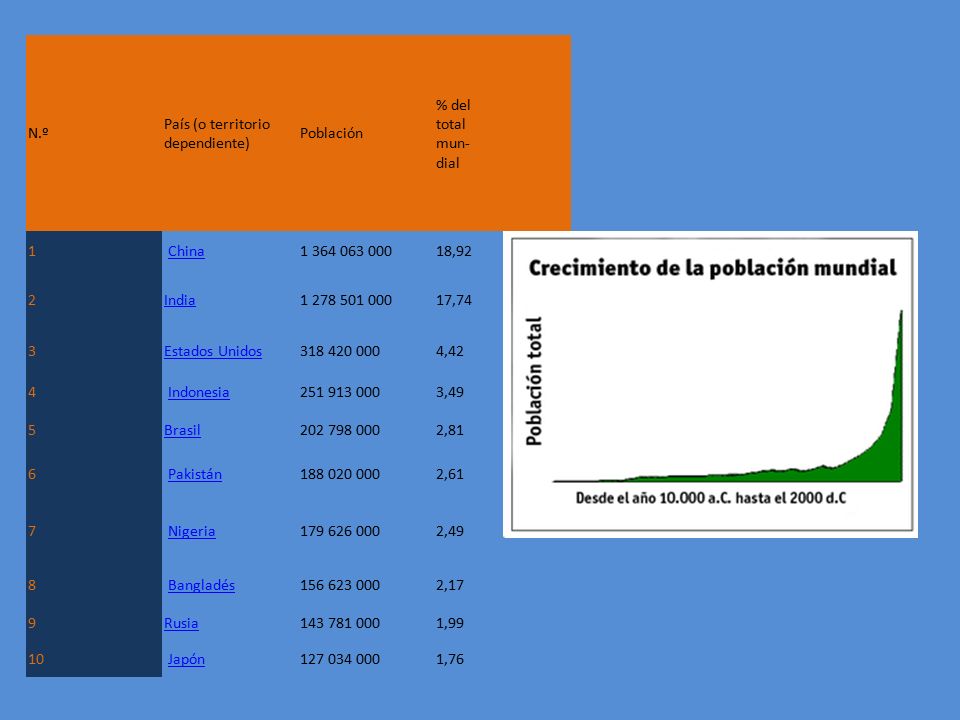Click the percentage 3,49
Image resolution: width=960 pixels, height=720 pixels.
tap(449, 392)
